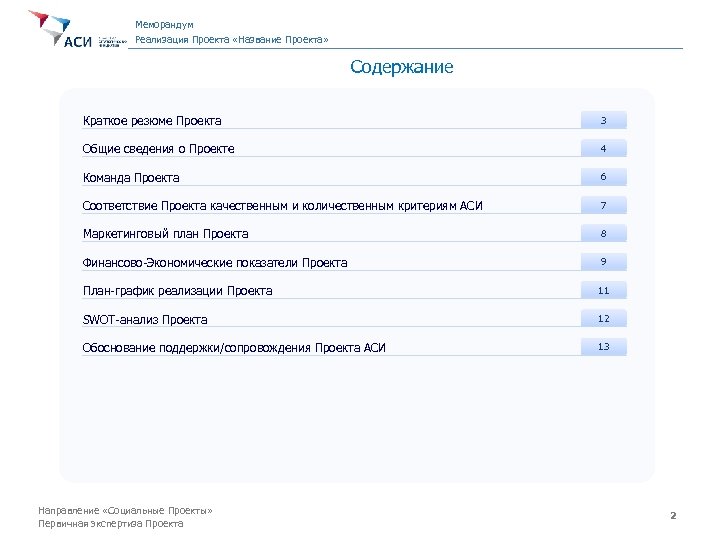The width and height of the screenshot is (720, 540).
Task: Click the 'Содержание' title
Action: [x=402, y=67]
